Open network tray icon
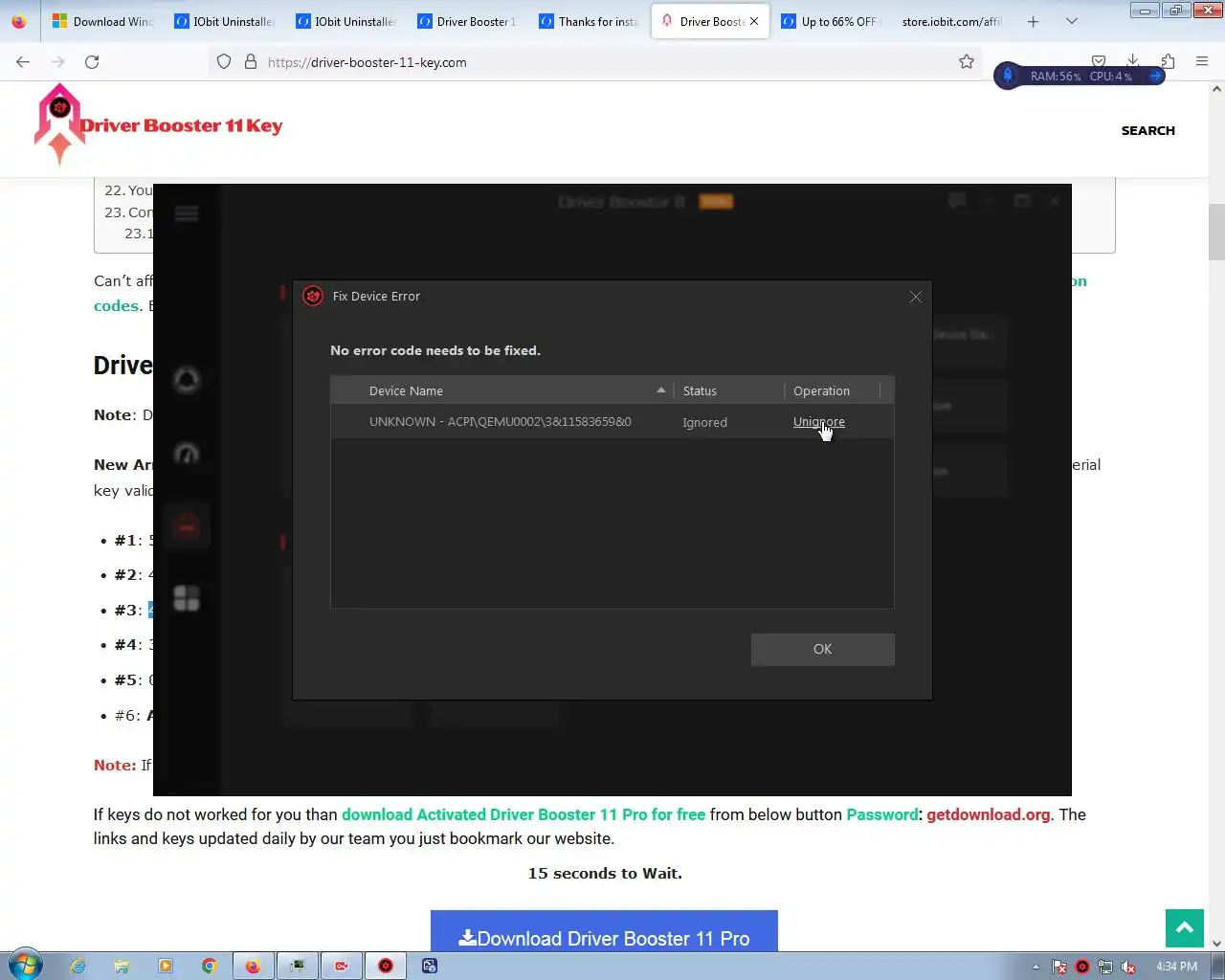The width and height of the screenshot is (1225, 980). click(x=1105, y=967)
